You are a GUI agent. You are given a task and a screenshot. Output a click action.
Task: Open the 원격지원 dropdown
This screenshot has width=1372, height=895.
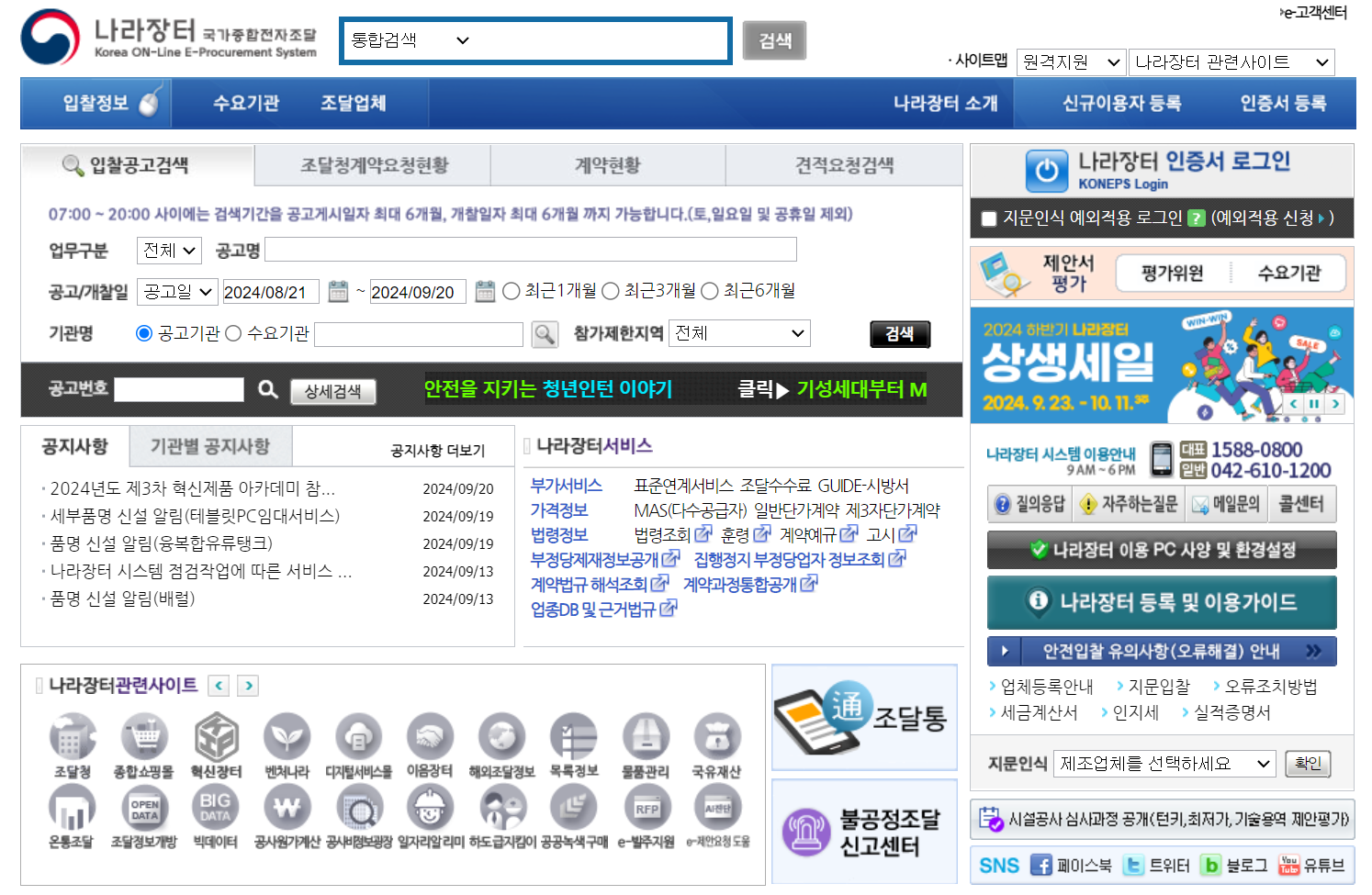coord(1072,62)
